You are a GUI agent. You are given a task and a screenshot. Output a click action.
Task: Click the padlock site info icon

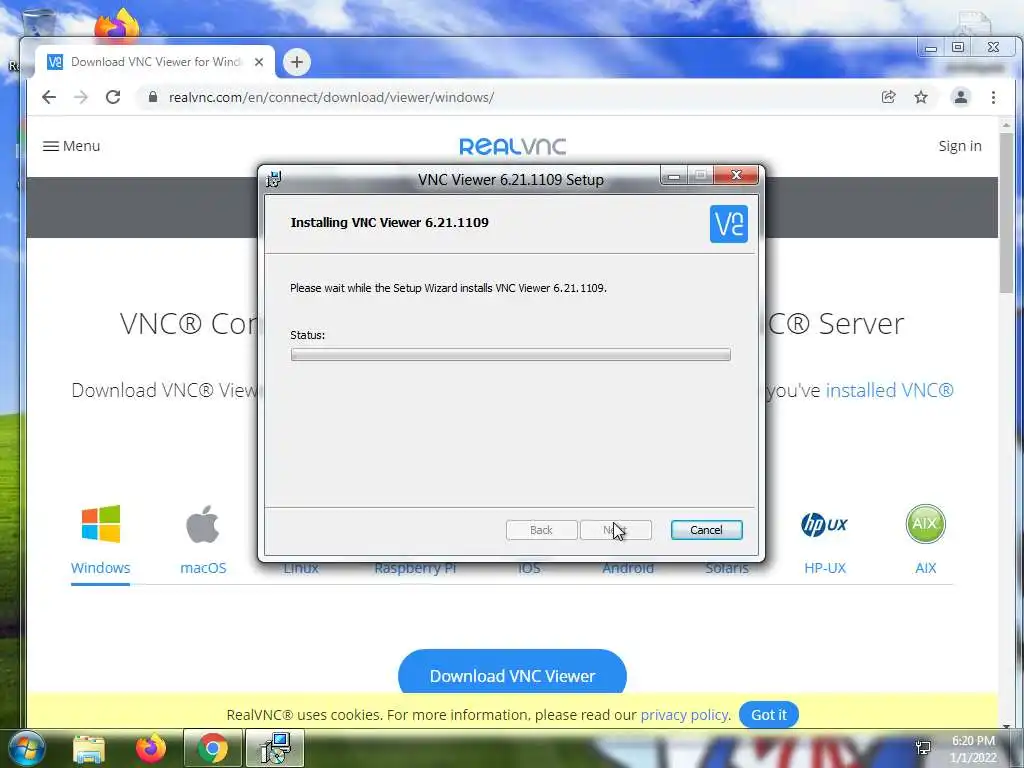[x=153, y=97]
